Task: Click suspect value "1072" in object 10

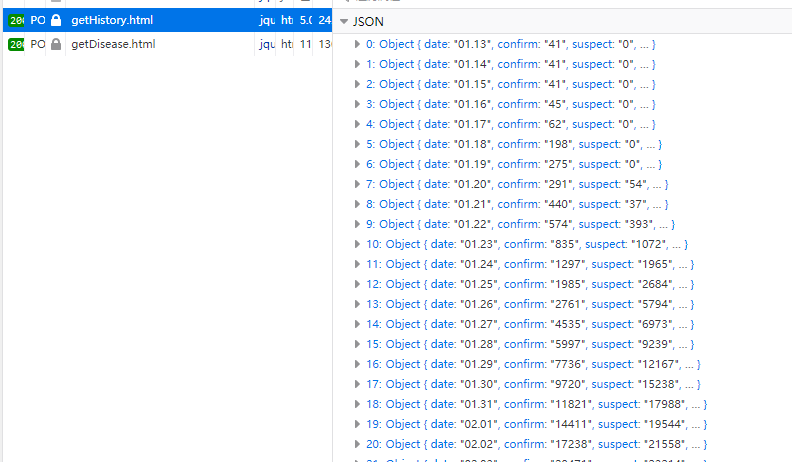Action: (649, 244)
